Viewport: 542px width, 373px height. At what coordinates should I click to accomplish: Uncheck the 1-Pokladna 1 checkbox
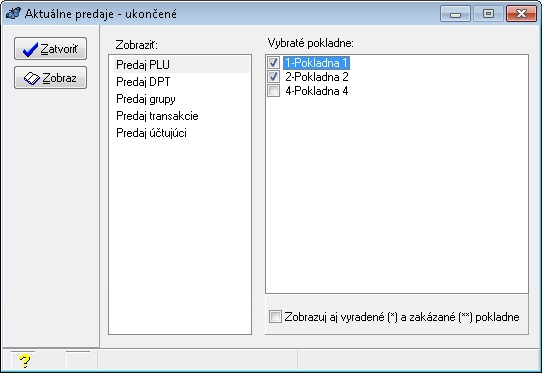tap(273, 63)
